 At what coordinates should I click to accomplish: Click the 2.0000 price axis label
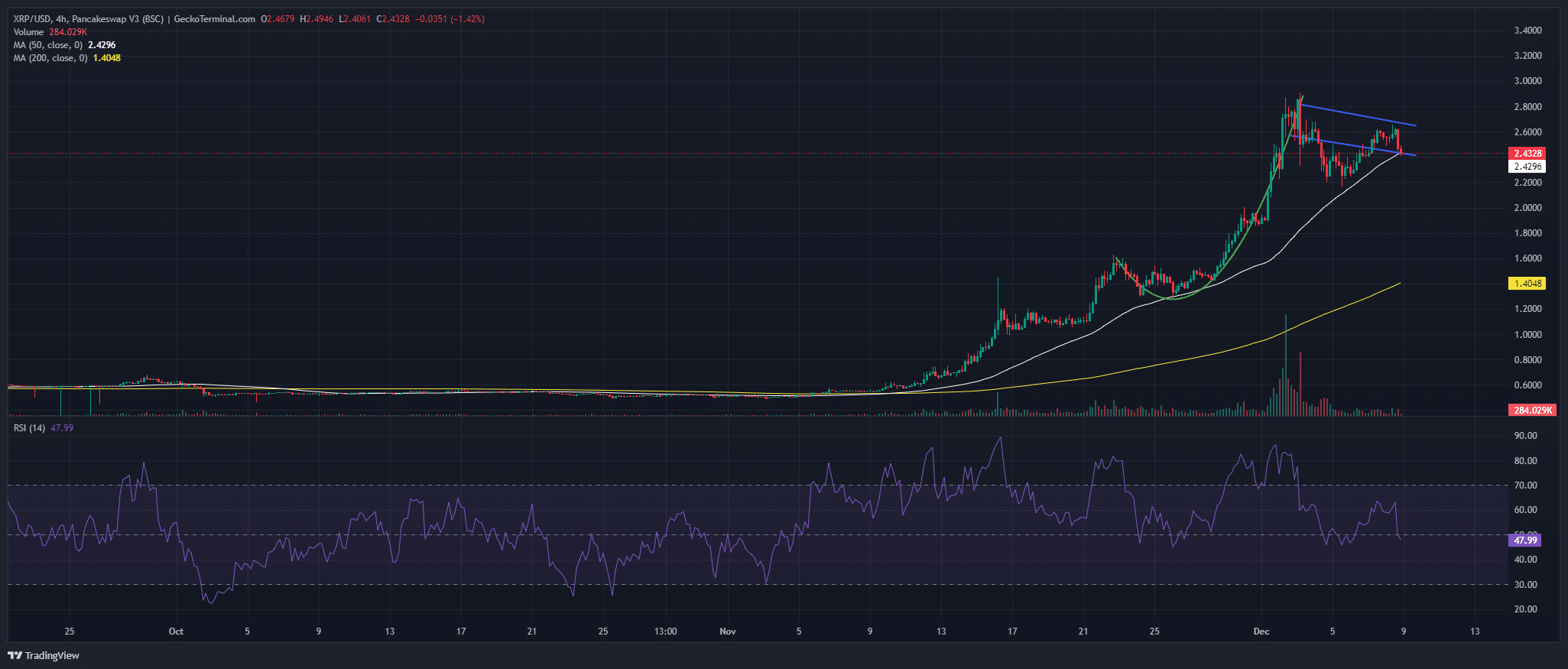(x=1527, y=208)
